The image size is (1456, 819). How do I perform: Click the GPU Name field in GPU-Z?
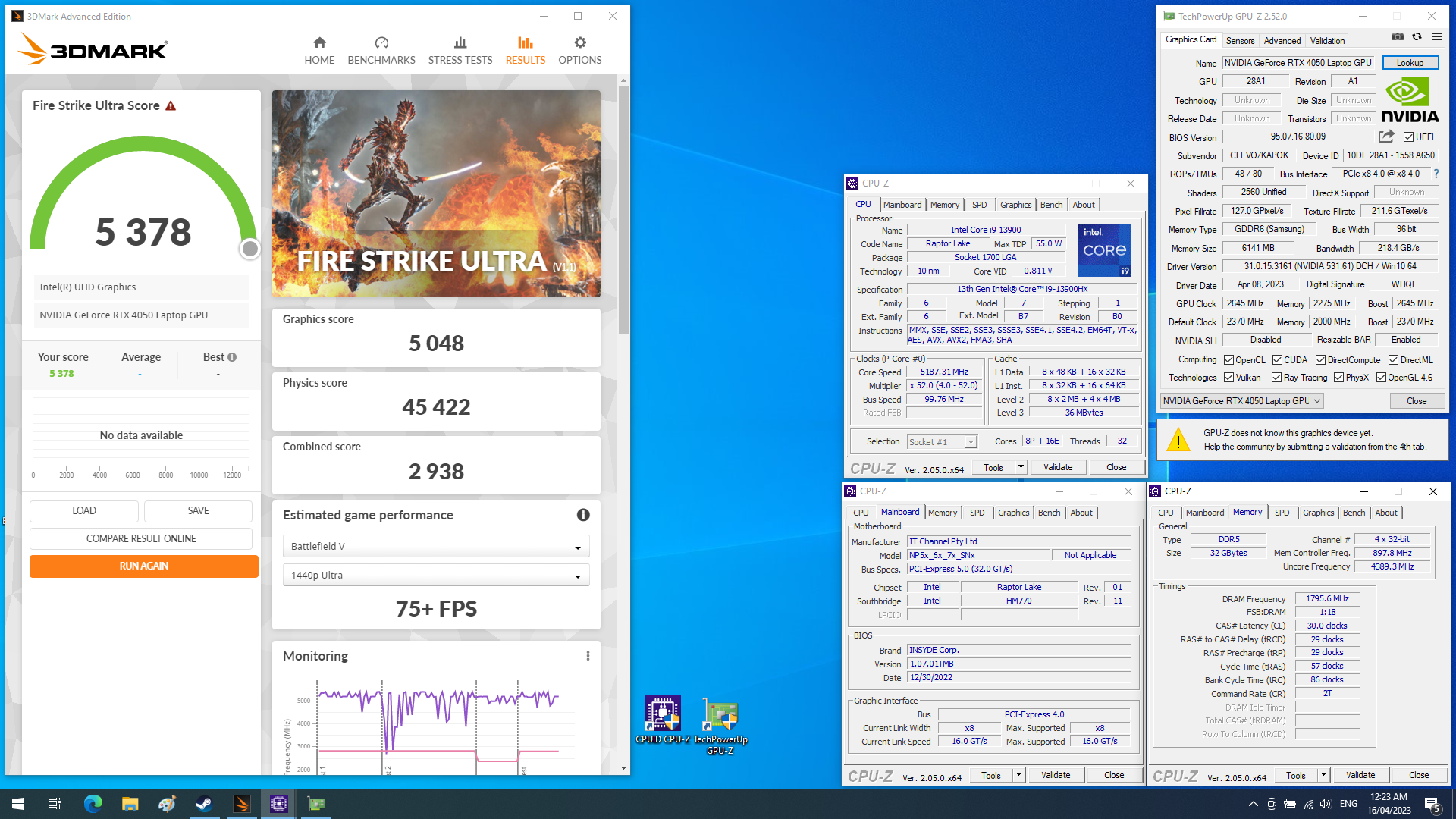point(1298,63)
